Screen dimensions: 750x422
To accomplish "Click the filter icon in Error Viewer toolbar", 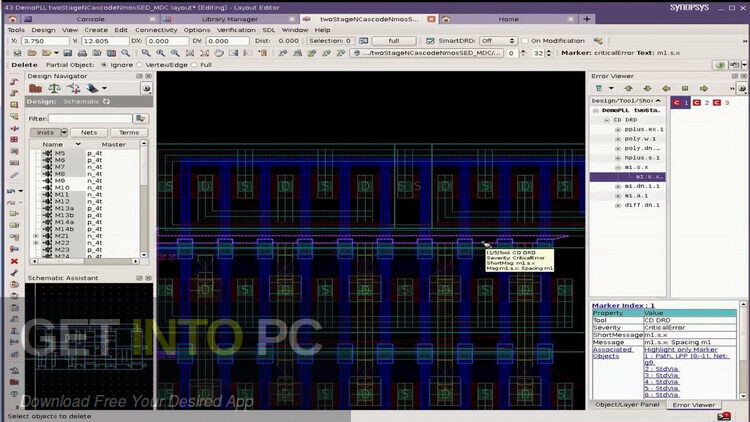I will pos(599,89).
